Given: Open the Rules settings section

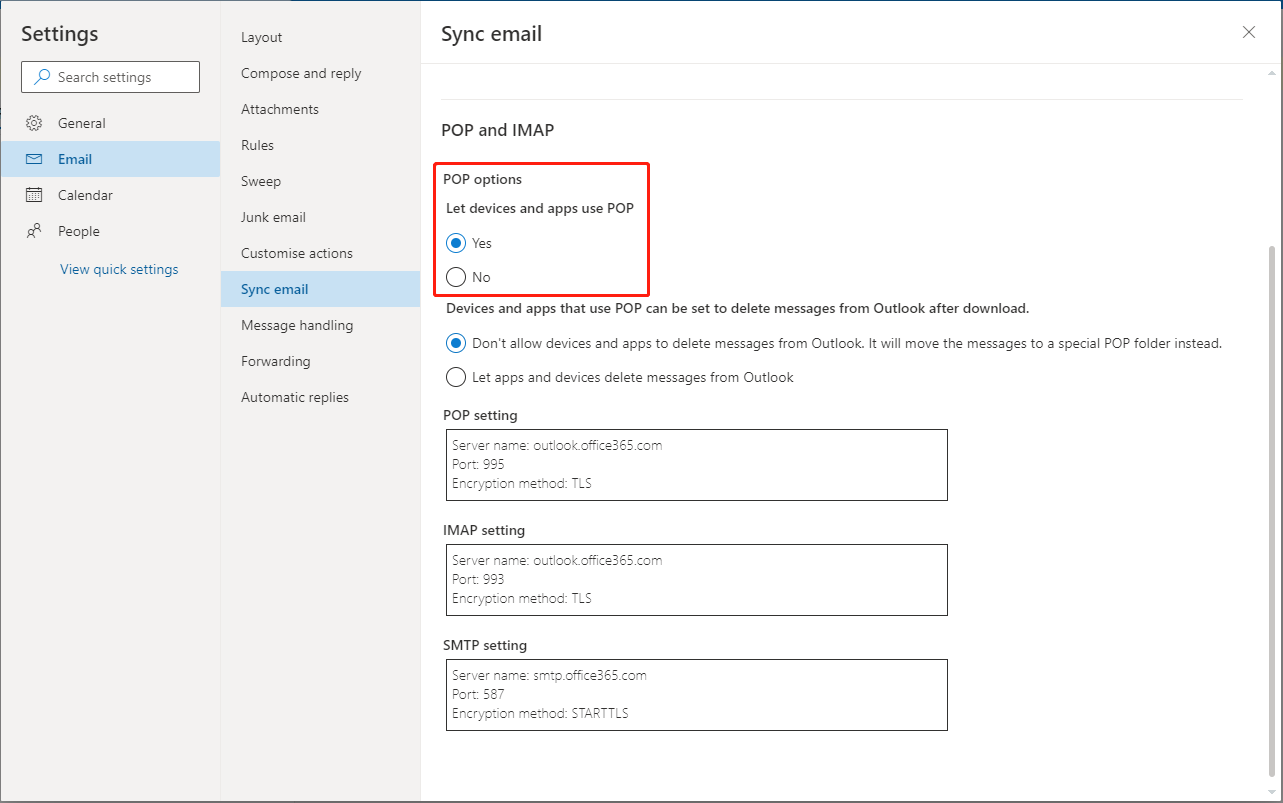Looking at the screenshot, I should pyautogui.click(x=257, y=145).
